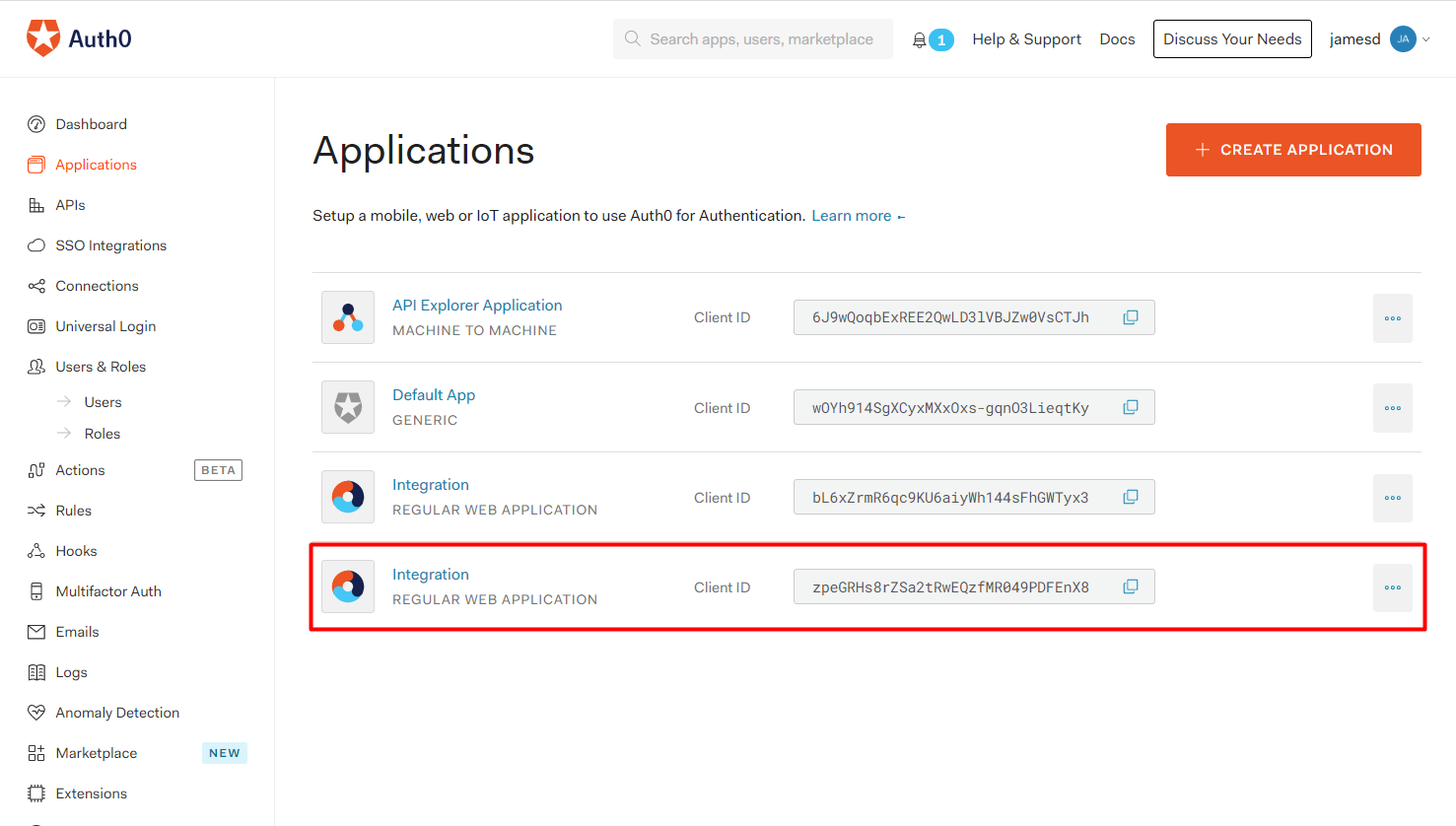Viewport: 1456px width, 826px height.
Task: Click the Anomaly Detection heart icon
Action: click(36, 713)
